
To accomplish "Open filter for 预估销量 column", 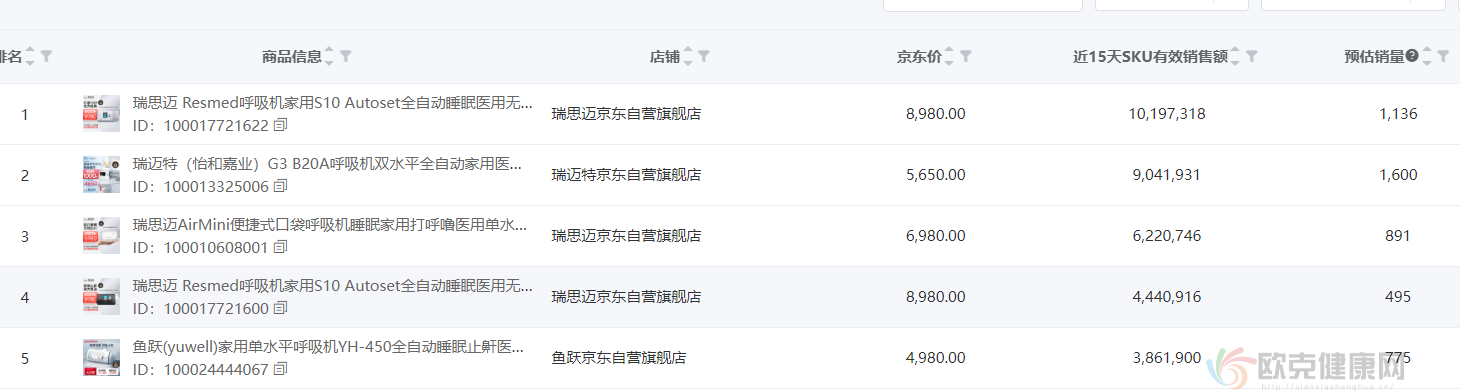I will [1443, 57].
